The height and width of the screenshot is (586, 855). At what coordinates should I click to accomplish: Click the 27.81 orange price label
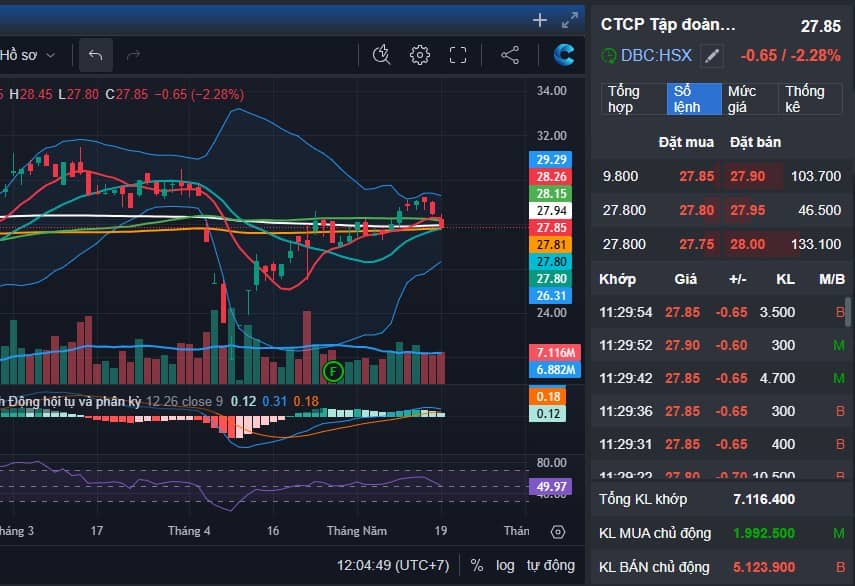[551, 244]
